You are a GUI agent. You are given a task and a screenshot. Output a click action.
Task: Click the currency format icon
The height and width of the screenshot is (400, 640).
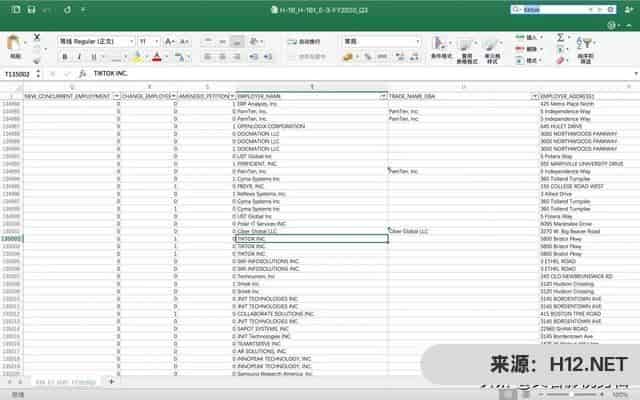point(348,57)
